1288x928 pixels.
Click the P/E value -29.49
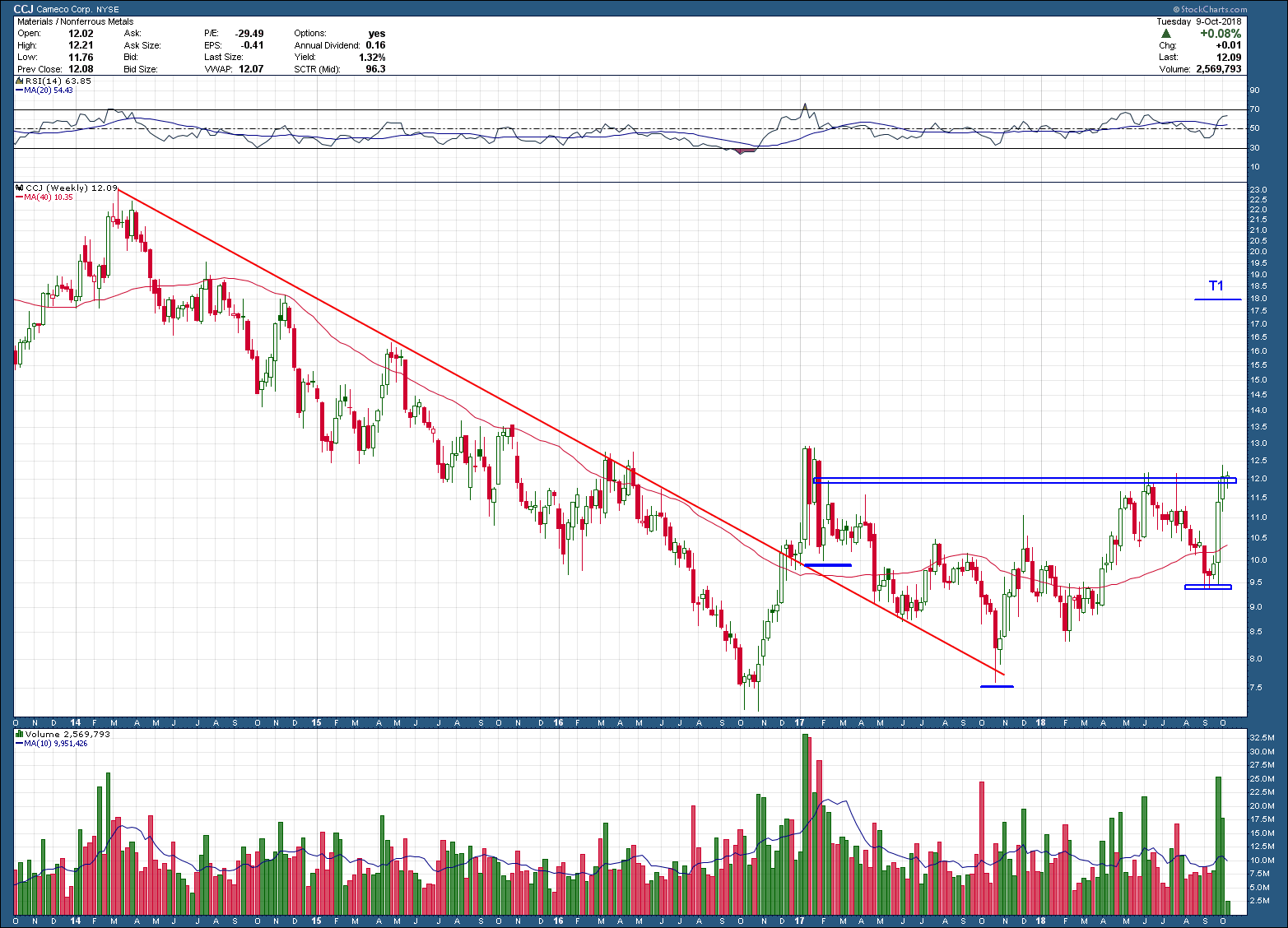tap(249, 34)
